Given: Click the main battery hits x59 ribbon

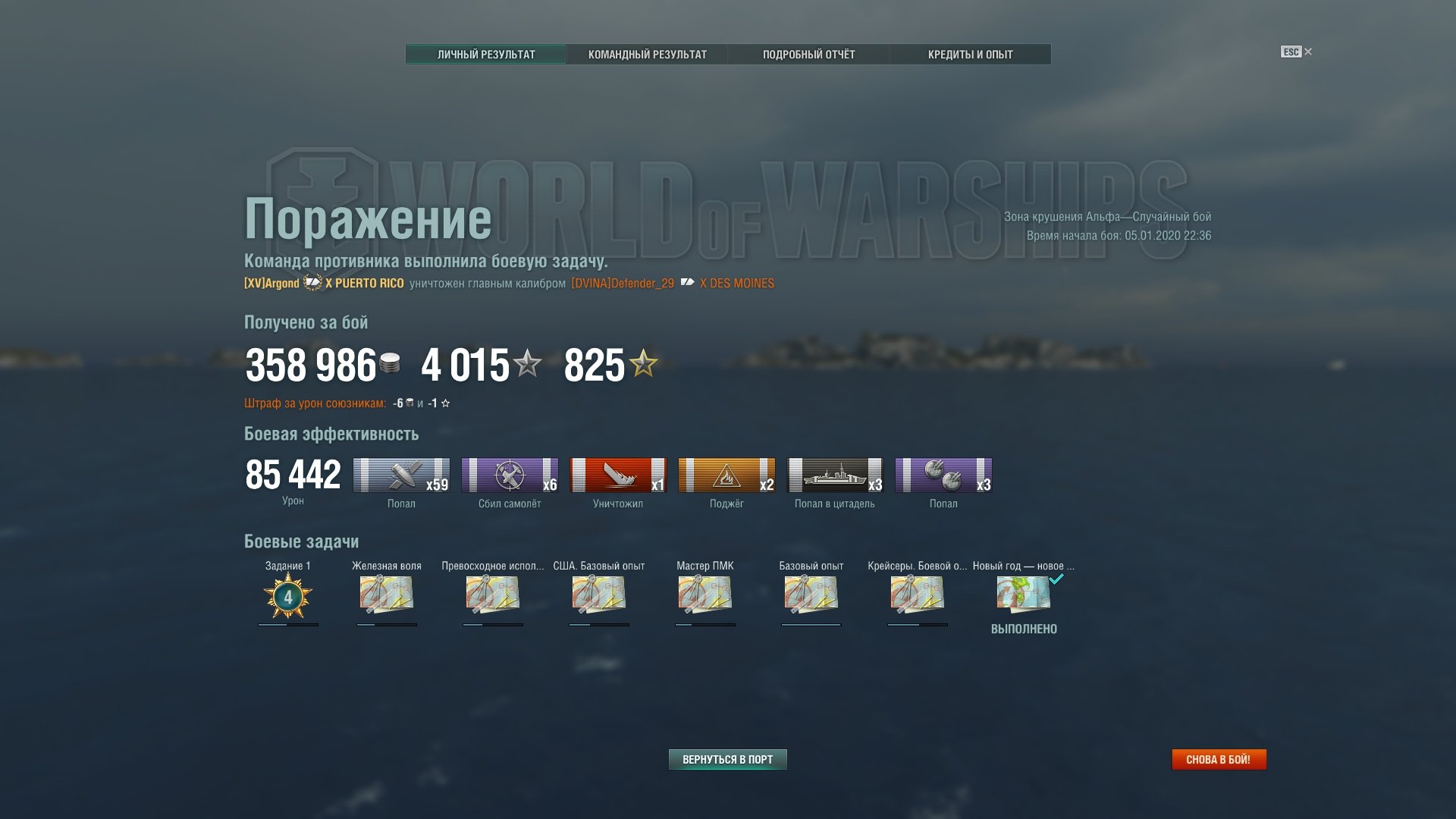Looking at the screenshot, I should pyautogui.click(x=401, y=475).
